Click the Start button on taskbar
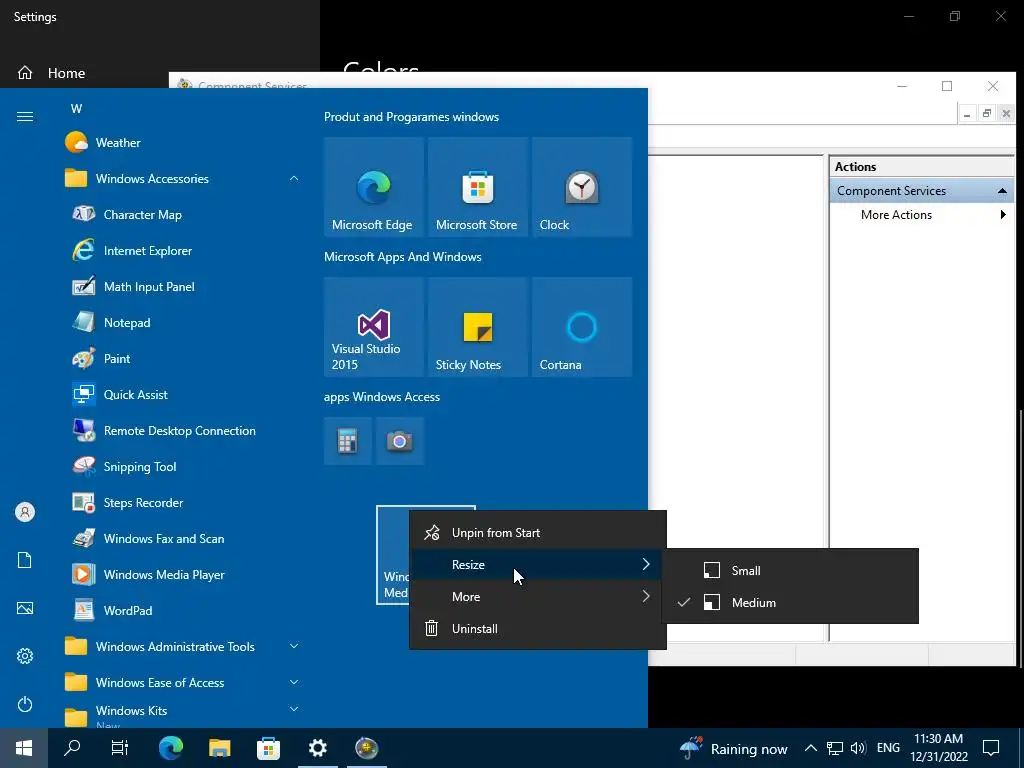 pos(24,748)
